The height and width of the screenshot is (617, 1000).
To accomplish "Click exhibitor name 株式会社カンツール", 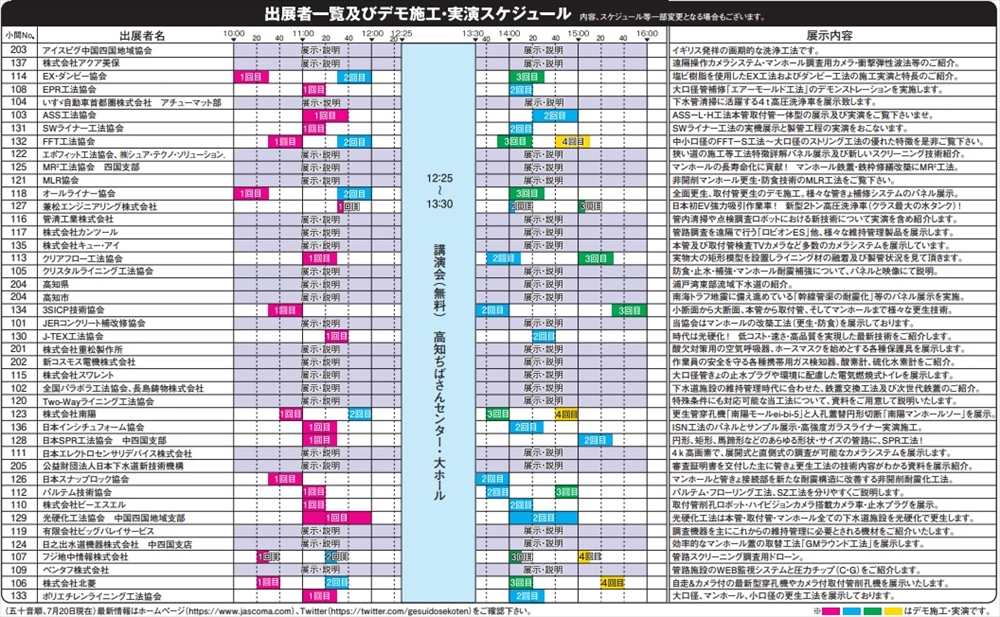I will (x=80, y=232).
